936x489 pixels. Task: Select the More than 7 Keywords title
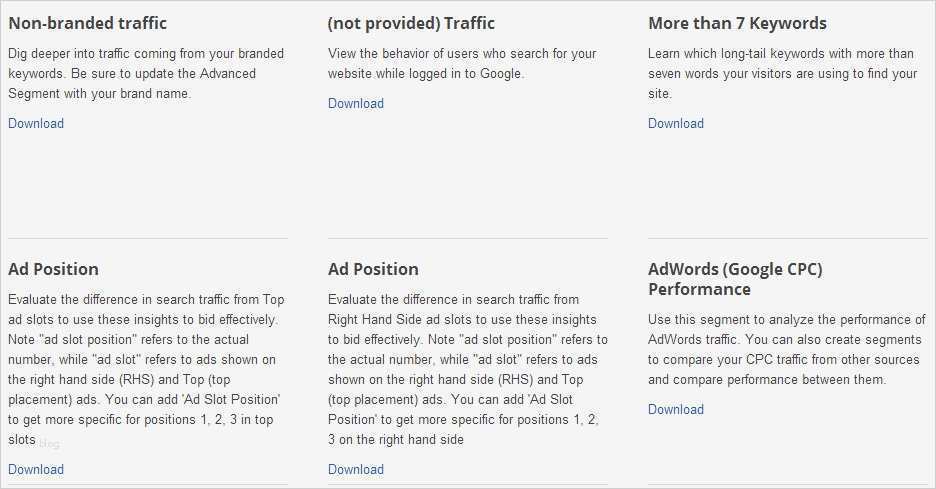pos(737,23)
